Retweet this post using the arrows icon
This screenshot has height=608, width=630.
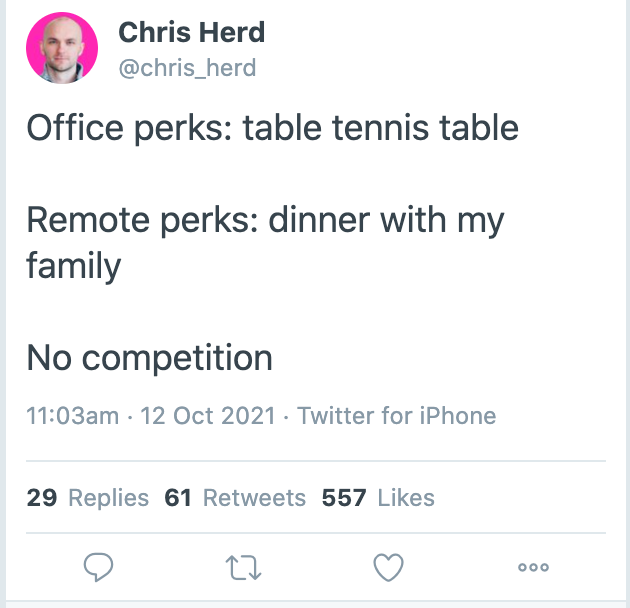[x=243, y=567]
